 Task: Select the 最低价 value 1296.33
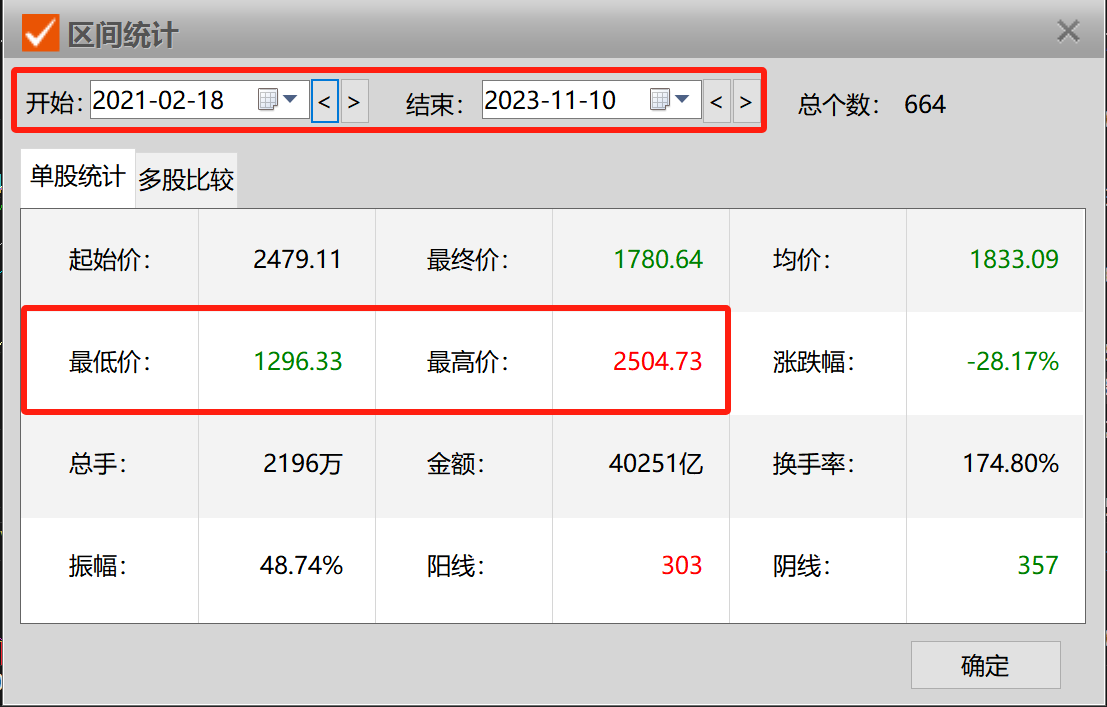click(297, 361)
